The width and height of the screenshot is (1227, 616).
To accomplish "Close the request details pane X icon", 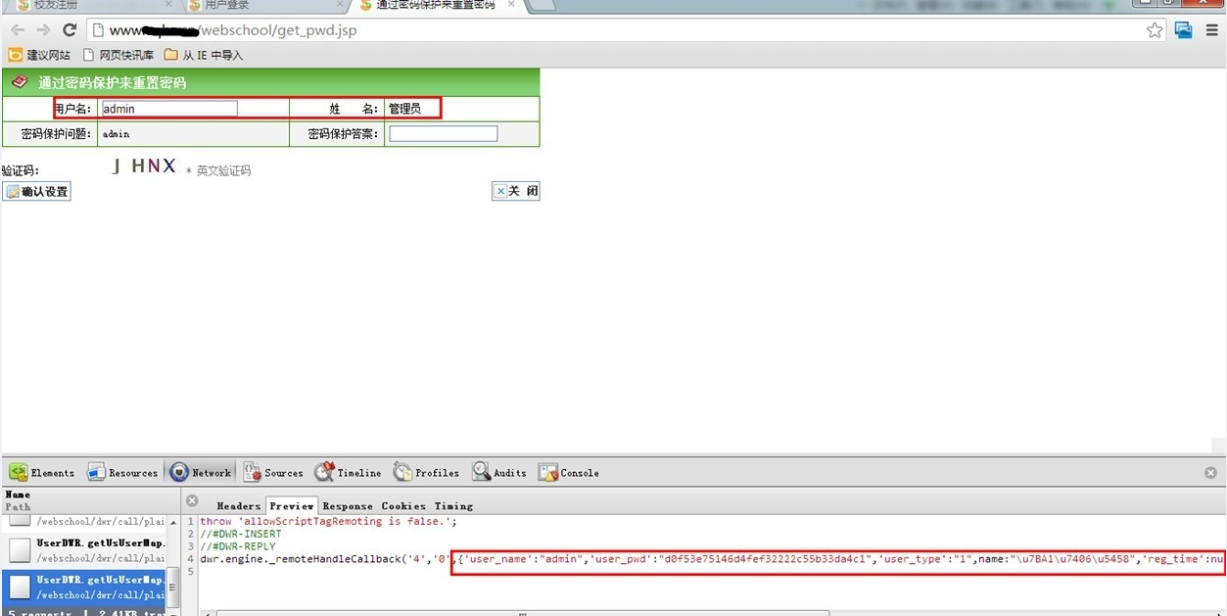I will tap(192, 500).
